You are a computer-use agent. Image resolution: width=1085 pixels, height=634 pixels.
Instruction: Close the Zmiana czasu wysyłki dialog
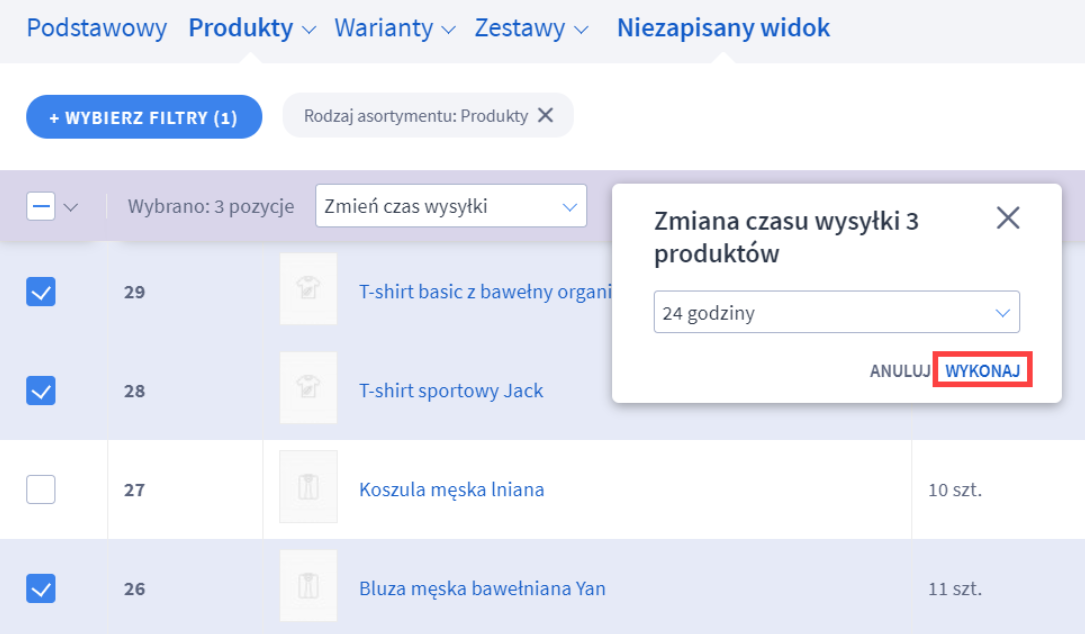point(1008,218)
